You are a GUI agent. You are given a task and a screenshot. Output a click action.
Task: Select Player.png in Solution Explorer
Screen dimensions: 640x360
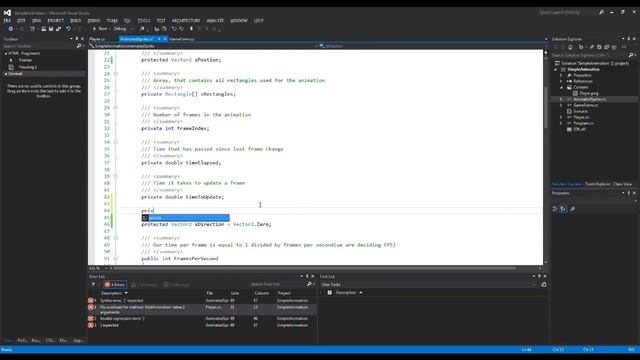[589, 93]
